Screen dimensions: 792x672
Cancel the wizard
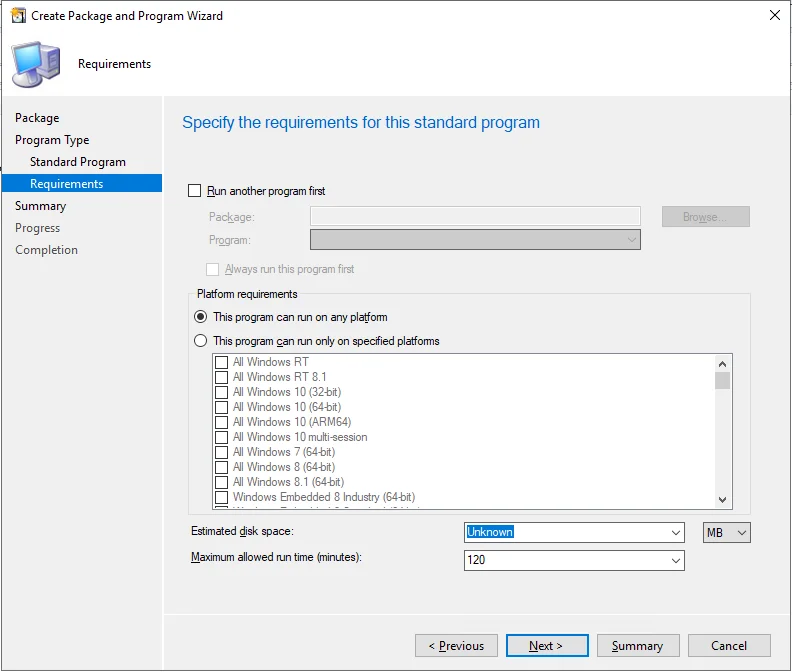tap(729, 646)
